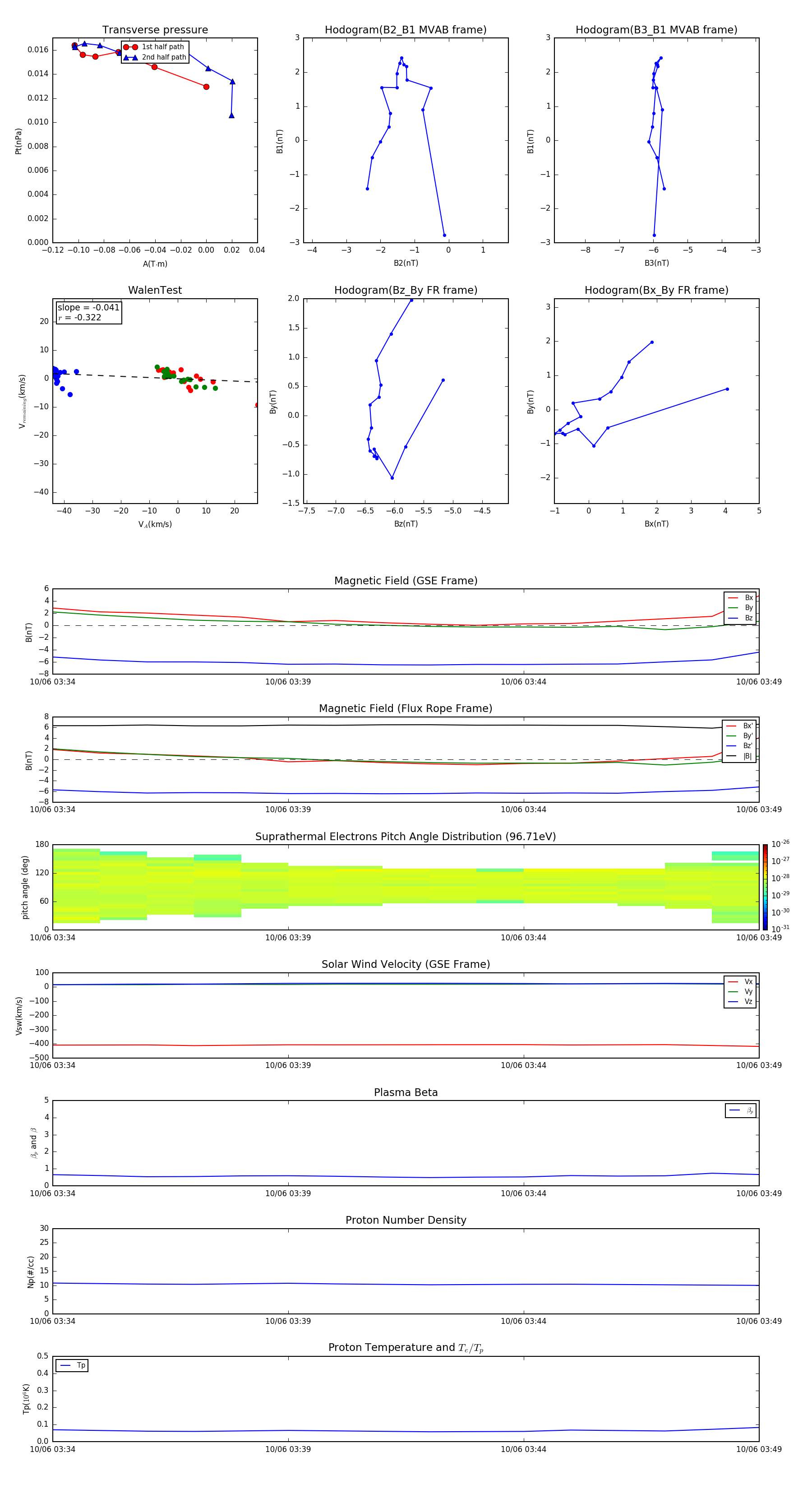Click the "slope = -0.041" annotation
812x1489 pixels.
pyautogui.click(x=88, y=308)
